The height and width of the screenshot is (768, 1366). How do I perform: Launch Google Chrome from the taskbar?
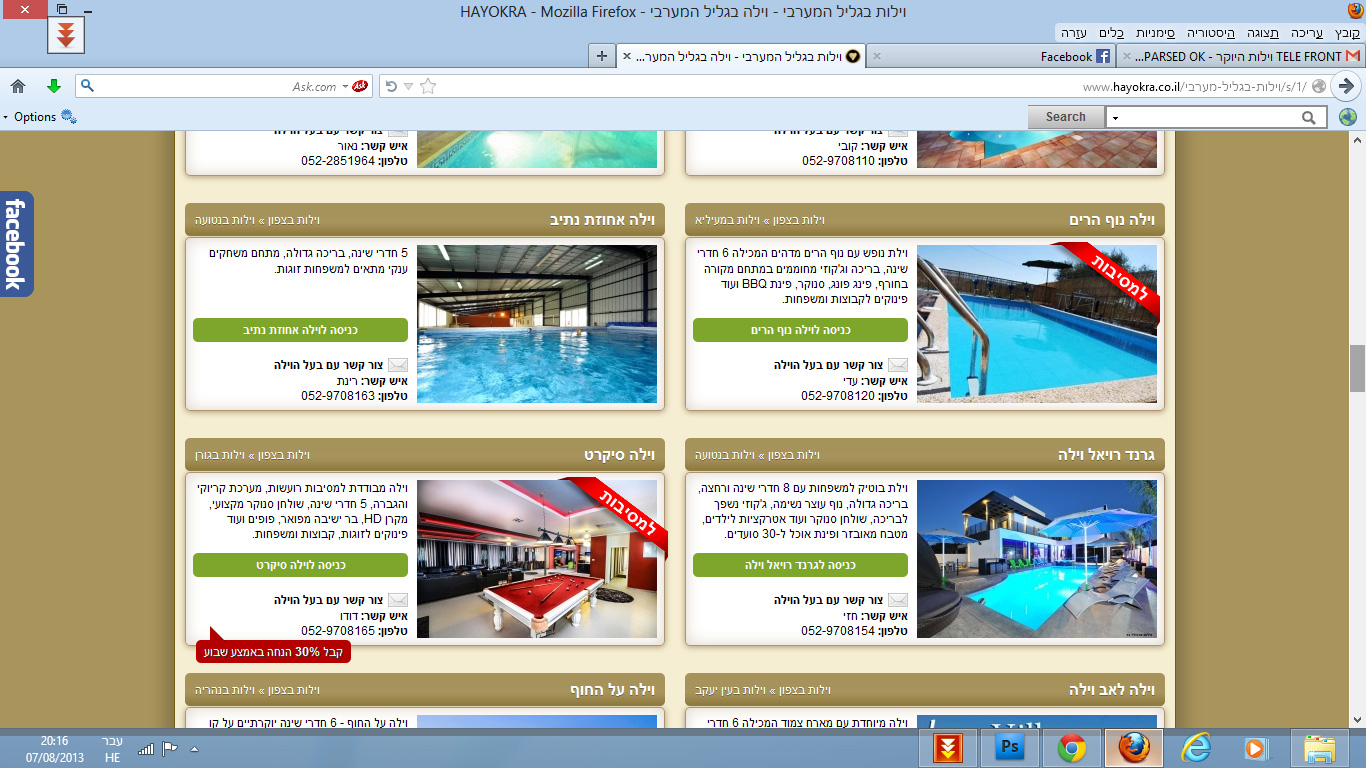click(1071, 747)
